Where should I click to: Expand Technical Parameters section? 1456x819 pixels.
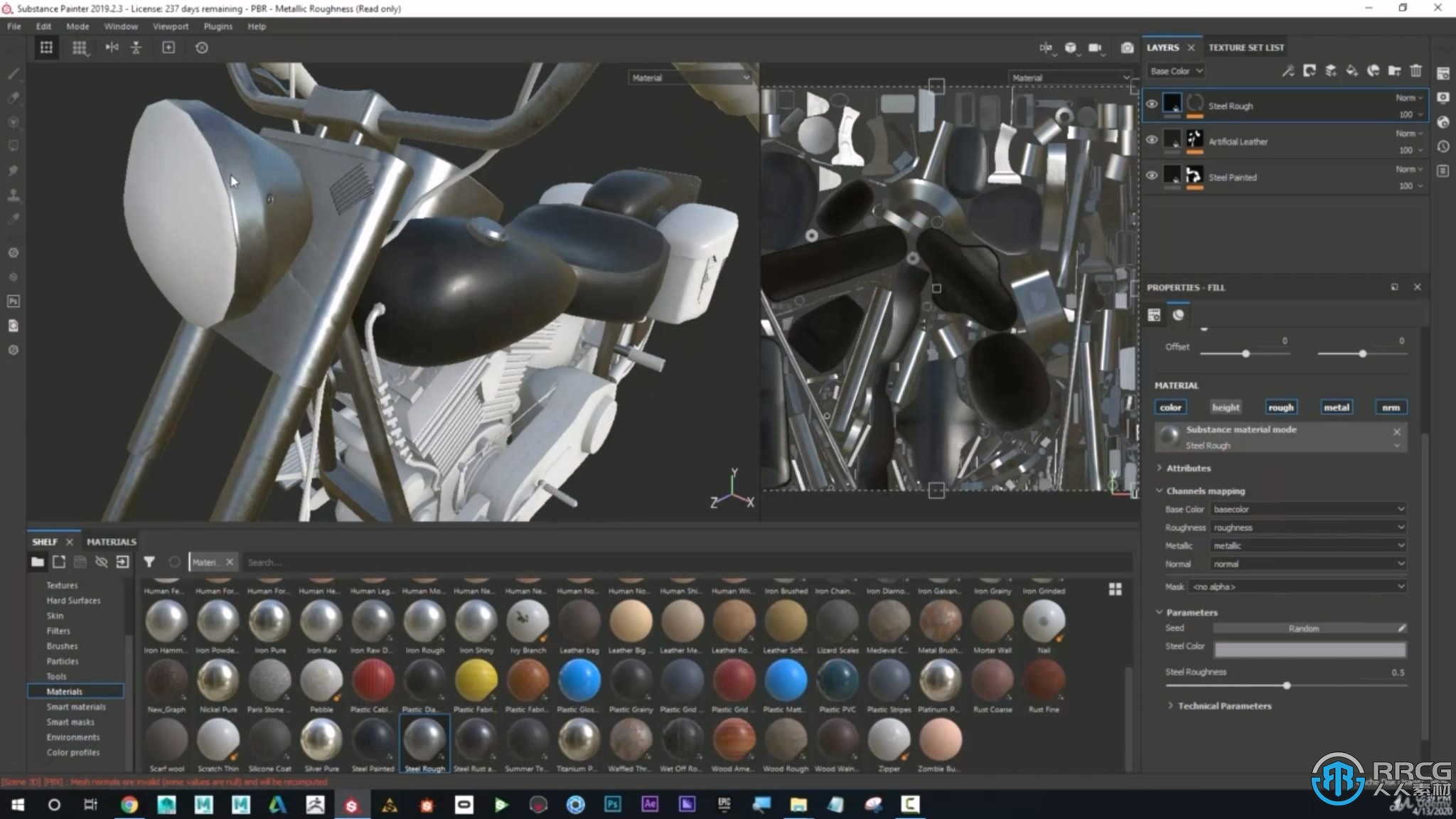(1224, 706)
